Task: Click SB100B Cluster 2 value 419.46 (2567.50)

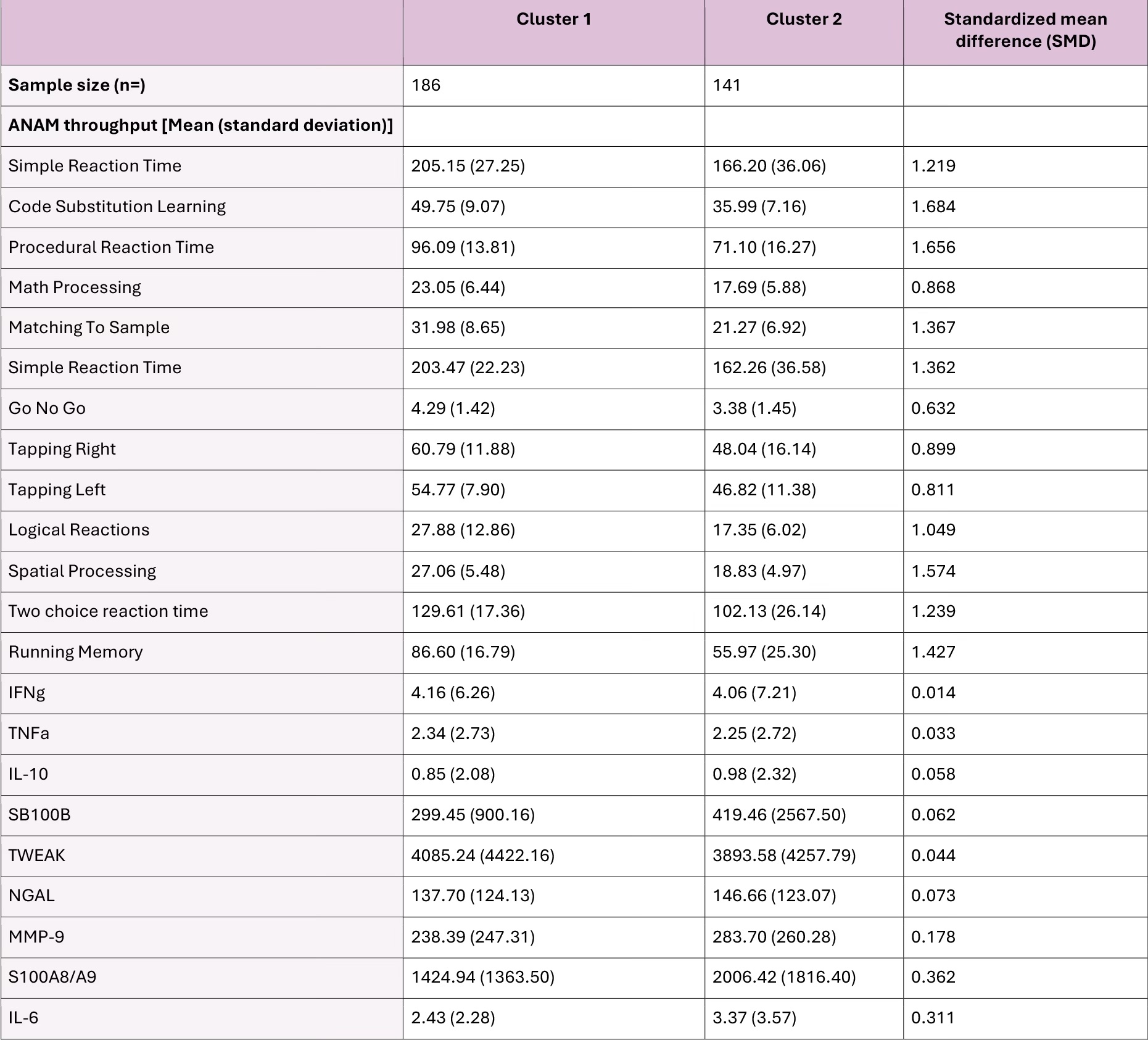Action: click(x=778, y=815)
